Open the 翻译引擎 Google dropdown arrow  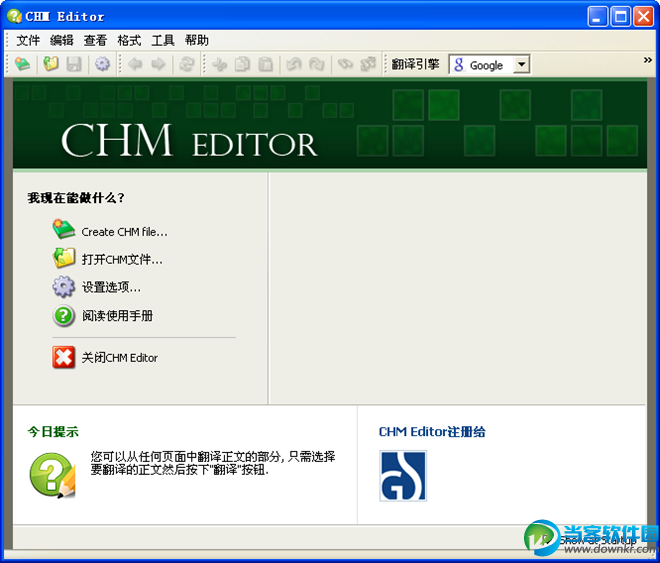pyautogui.click(x=522, y=65)
